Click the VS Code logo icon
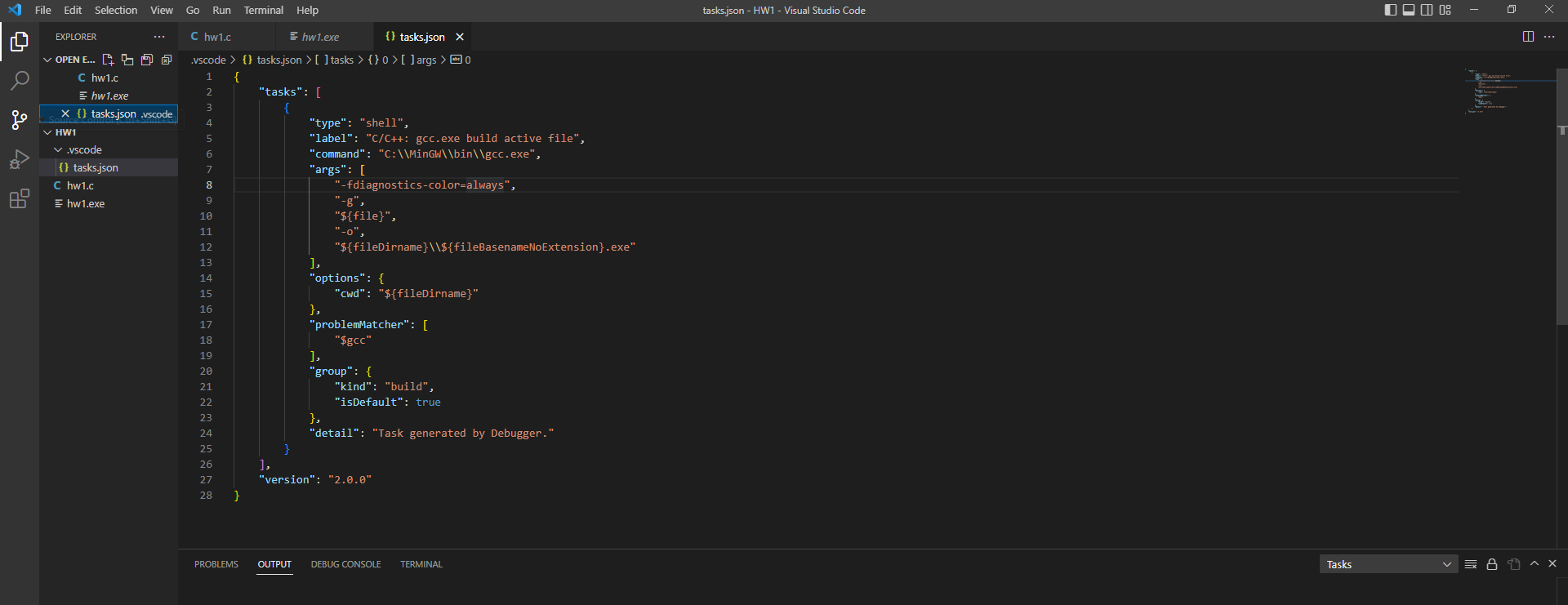The width and height of the screenshot is (1568, 605). pyautogui.click(x=15, y=10)
